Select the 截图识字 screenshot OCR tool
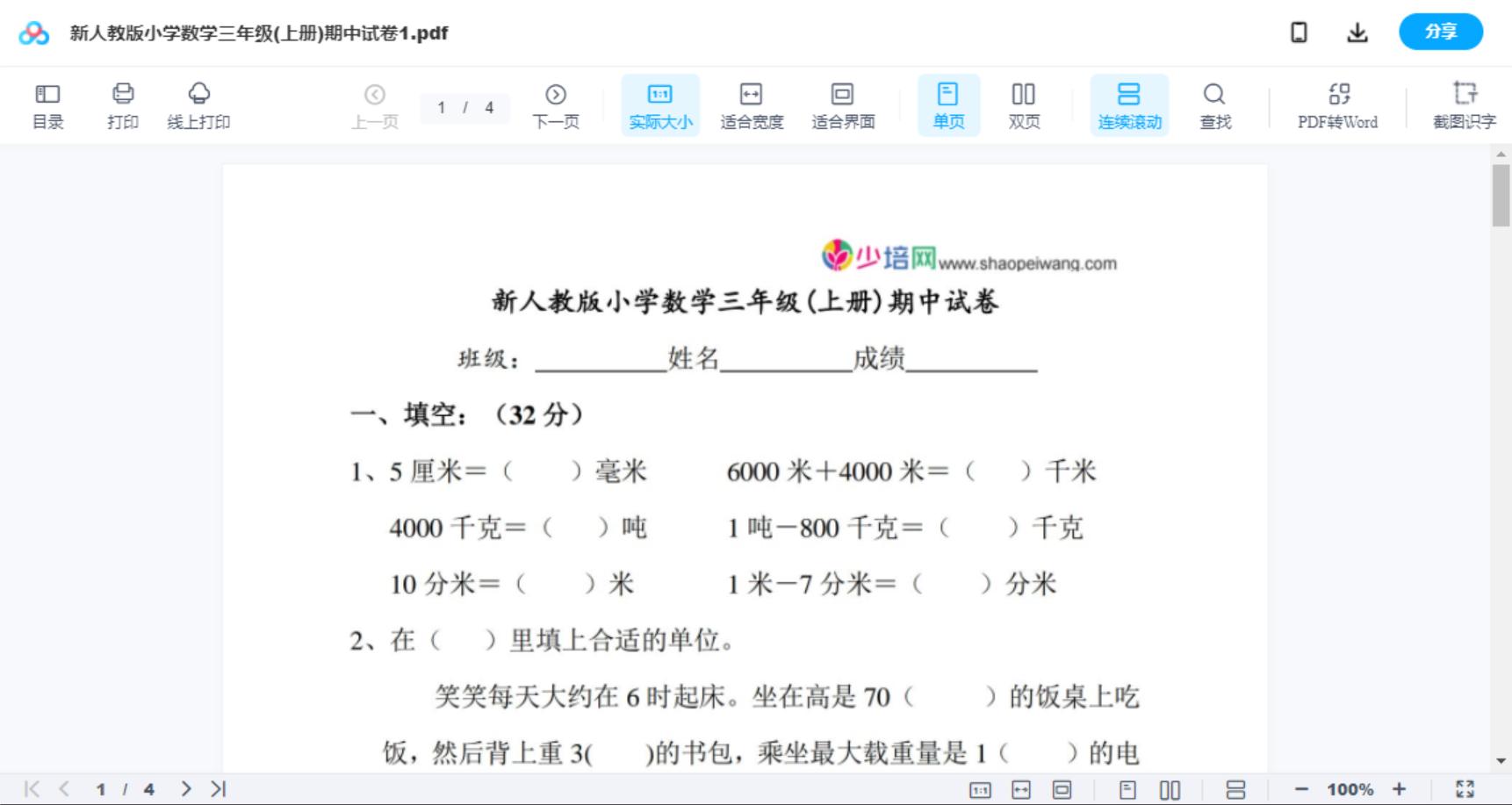 coord(1464,104)
